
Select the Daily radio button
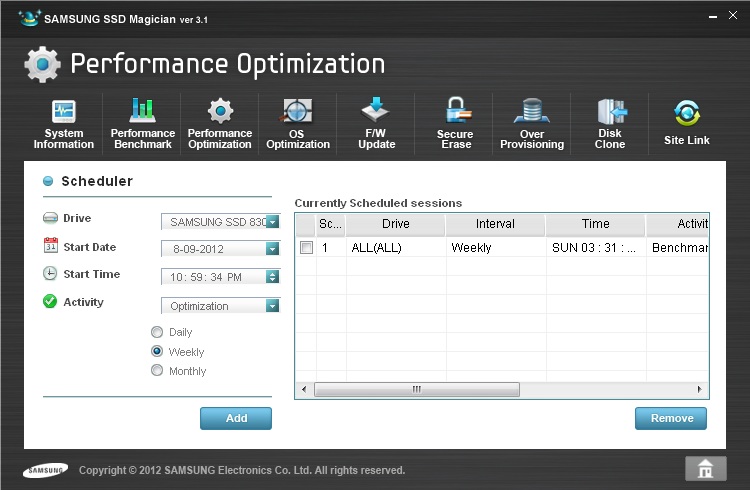click(156, 332)
